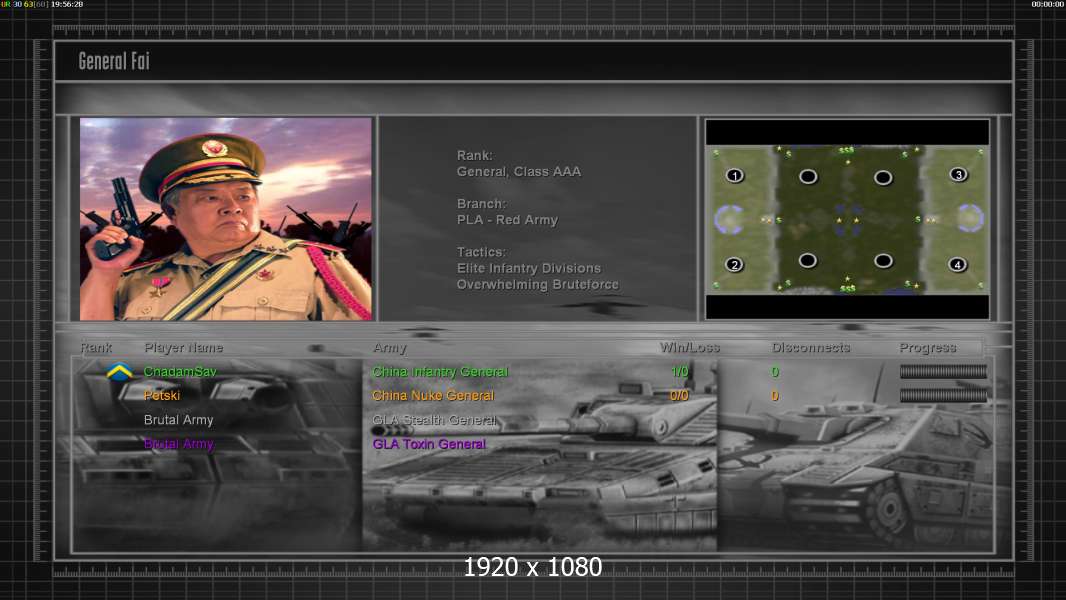This screenshot has width=1066, height=600.
Task: Click the Elite Infantry Divisions tactics line
Action: point(529,268)
